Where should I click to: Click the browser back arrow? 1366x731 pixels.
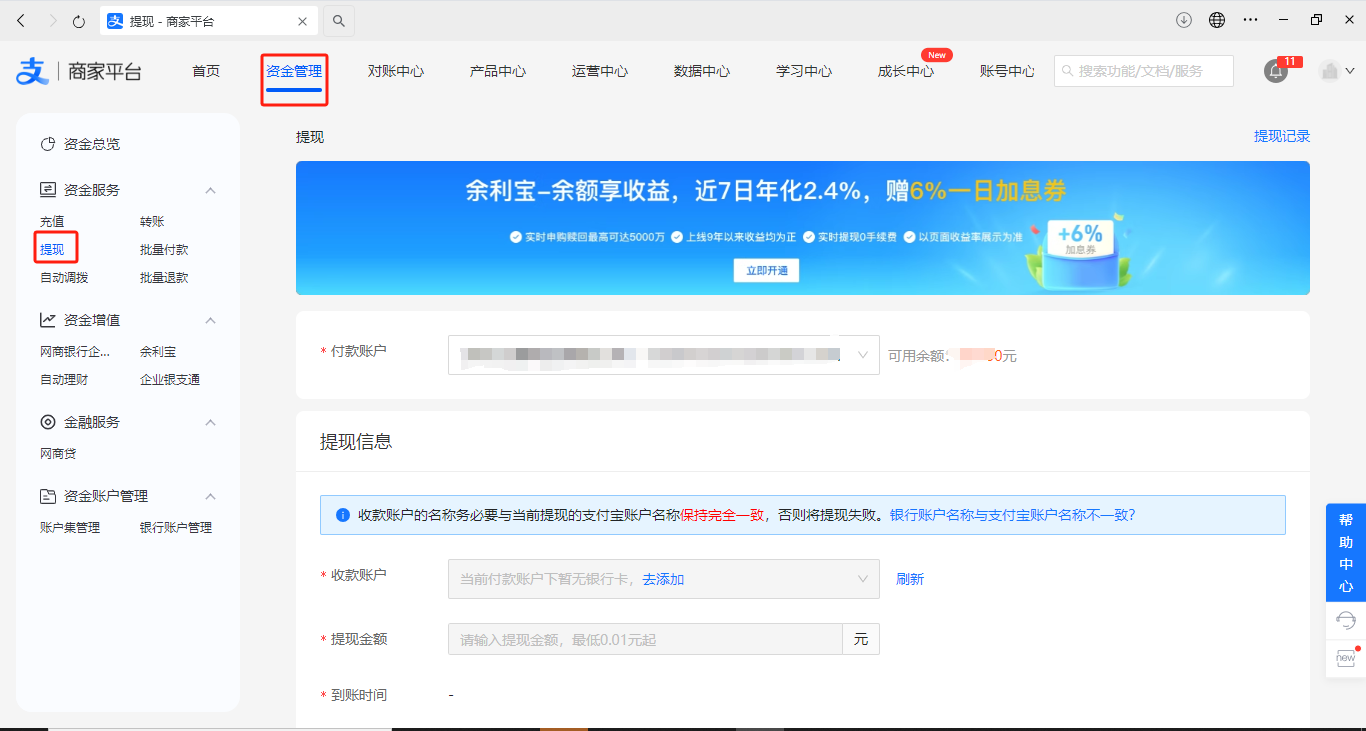(x=21, y=20)
